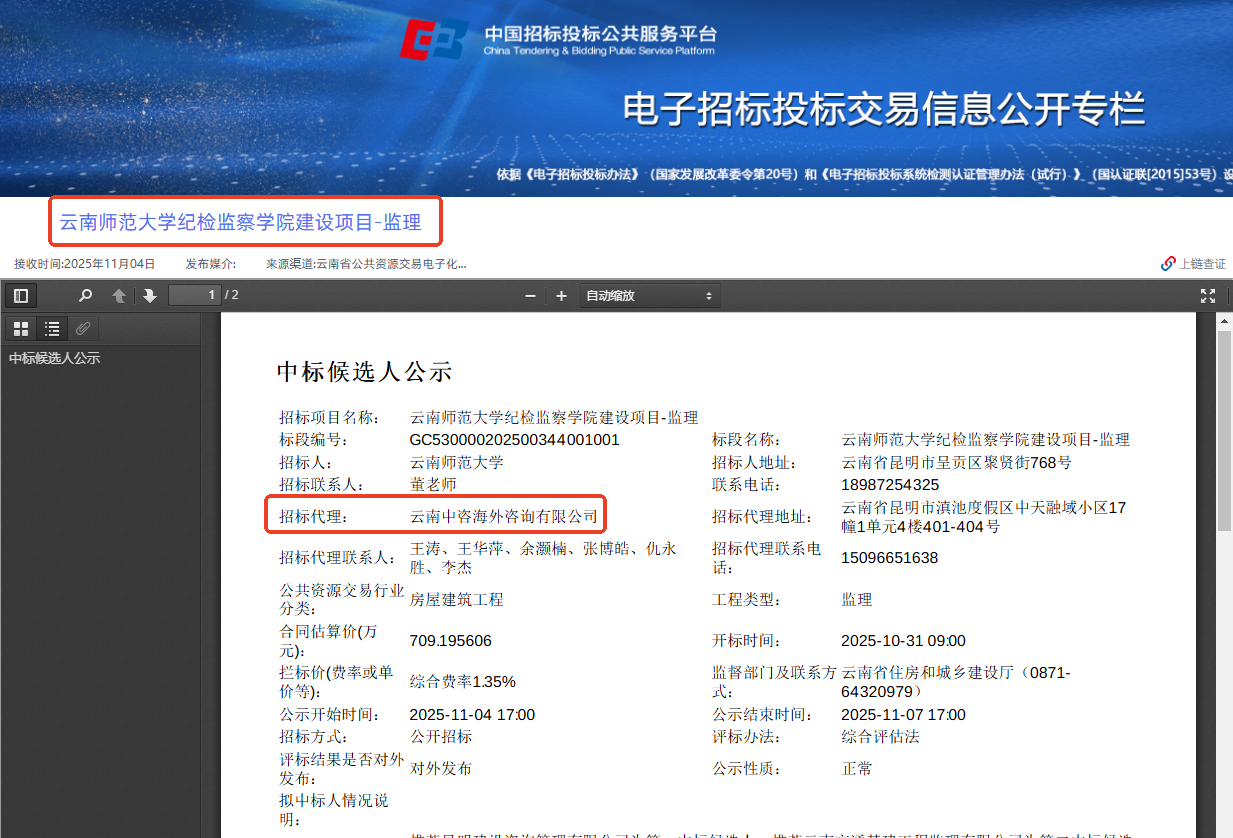Open the find-in-document search tool
1233x838 pixels.
(86, 296)
